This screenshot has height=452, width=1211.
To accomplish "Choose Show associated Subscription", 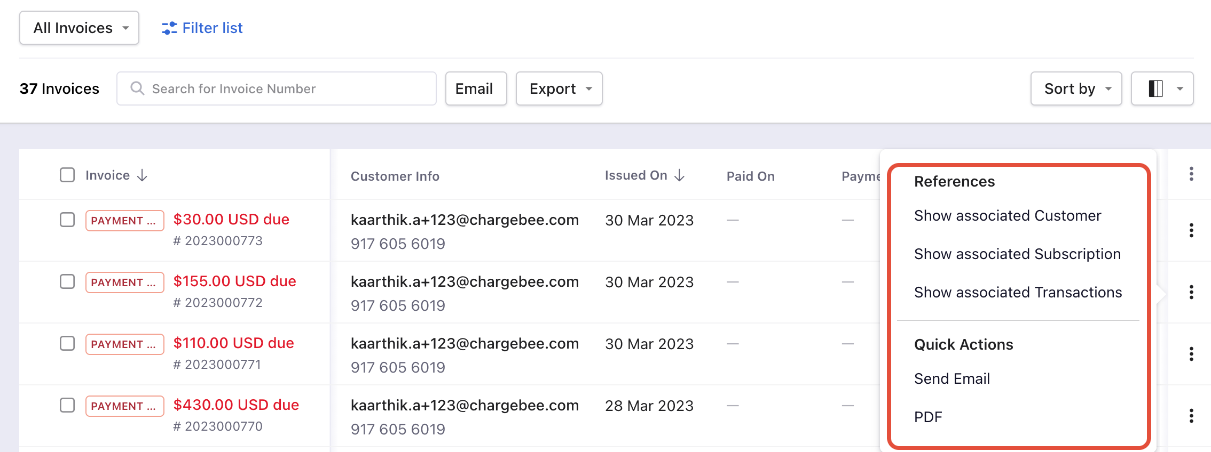I will [x=1017, y=254].
